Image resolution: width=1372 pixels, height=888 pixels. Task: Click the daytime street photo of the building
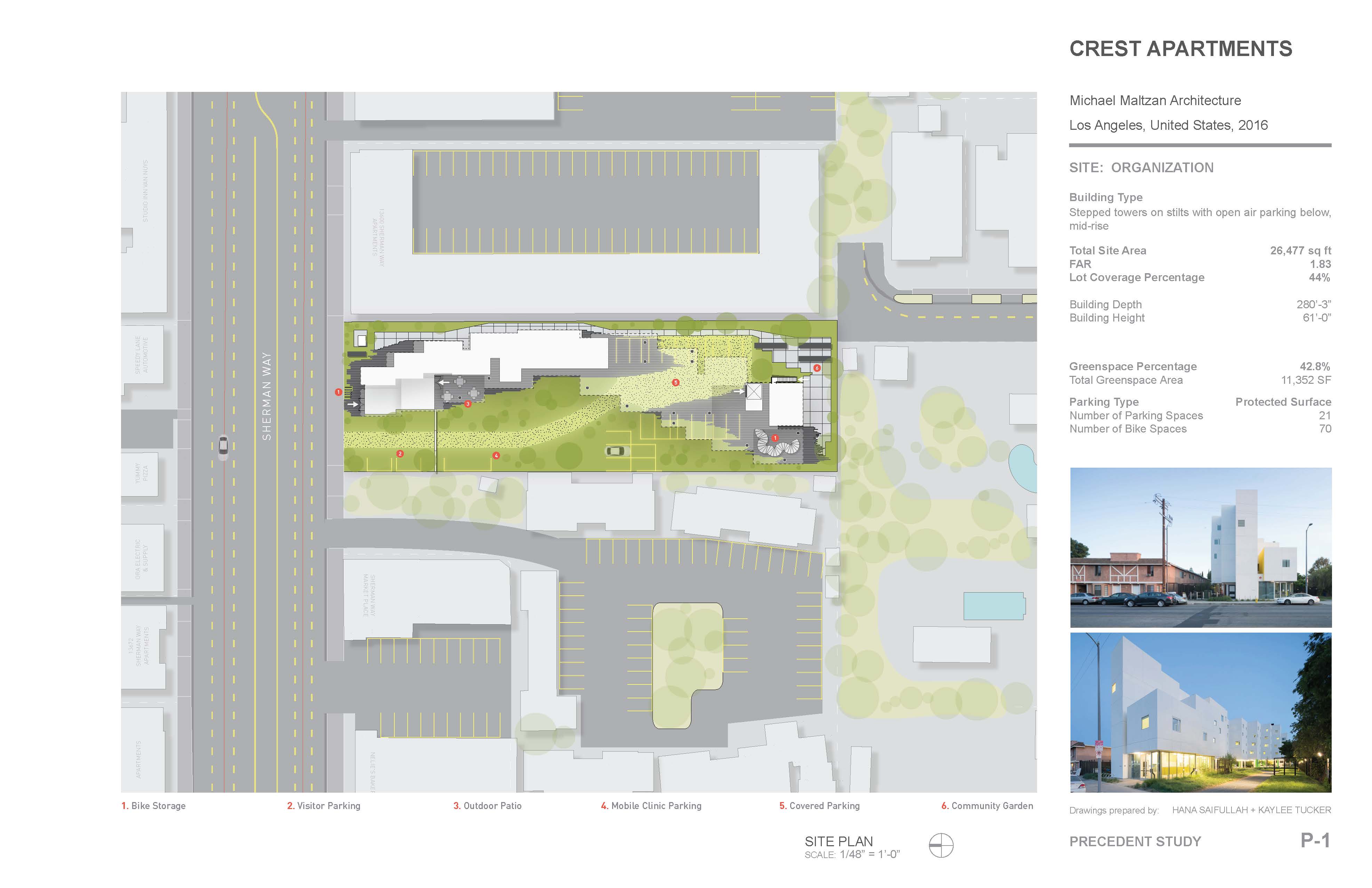(1200, 547)
